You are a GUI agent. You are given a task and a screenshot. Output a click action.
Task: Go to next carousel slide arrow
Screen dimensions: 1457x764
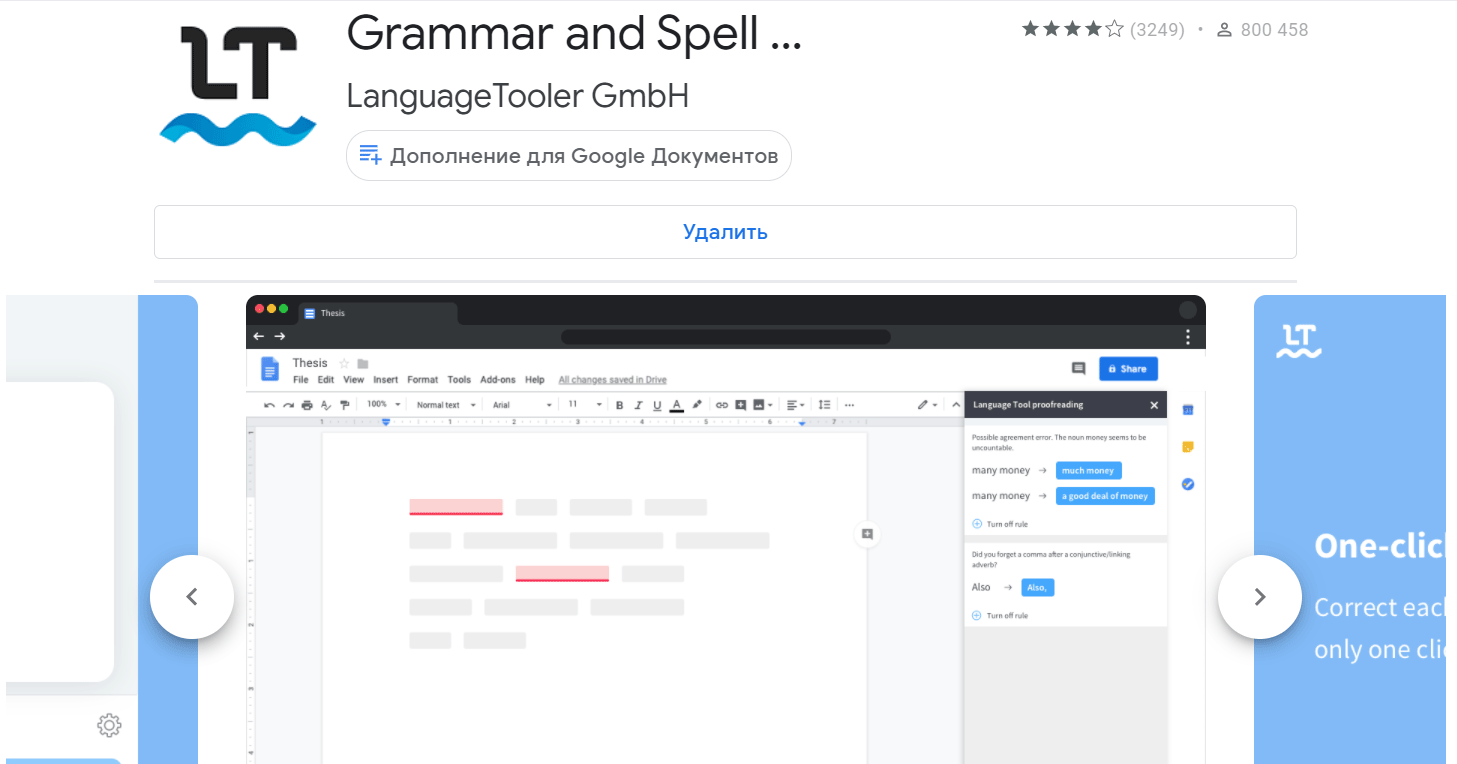(x=1260, y=597)
